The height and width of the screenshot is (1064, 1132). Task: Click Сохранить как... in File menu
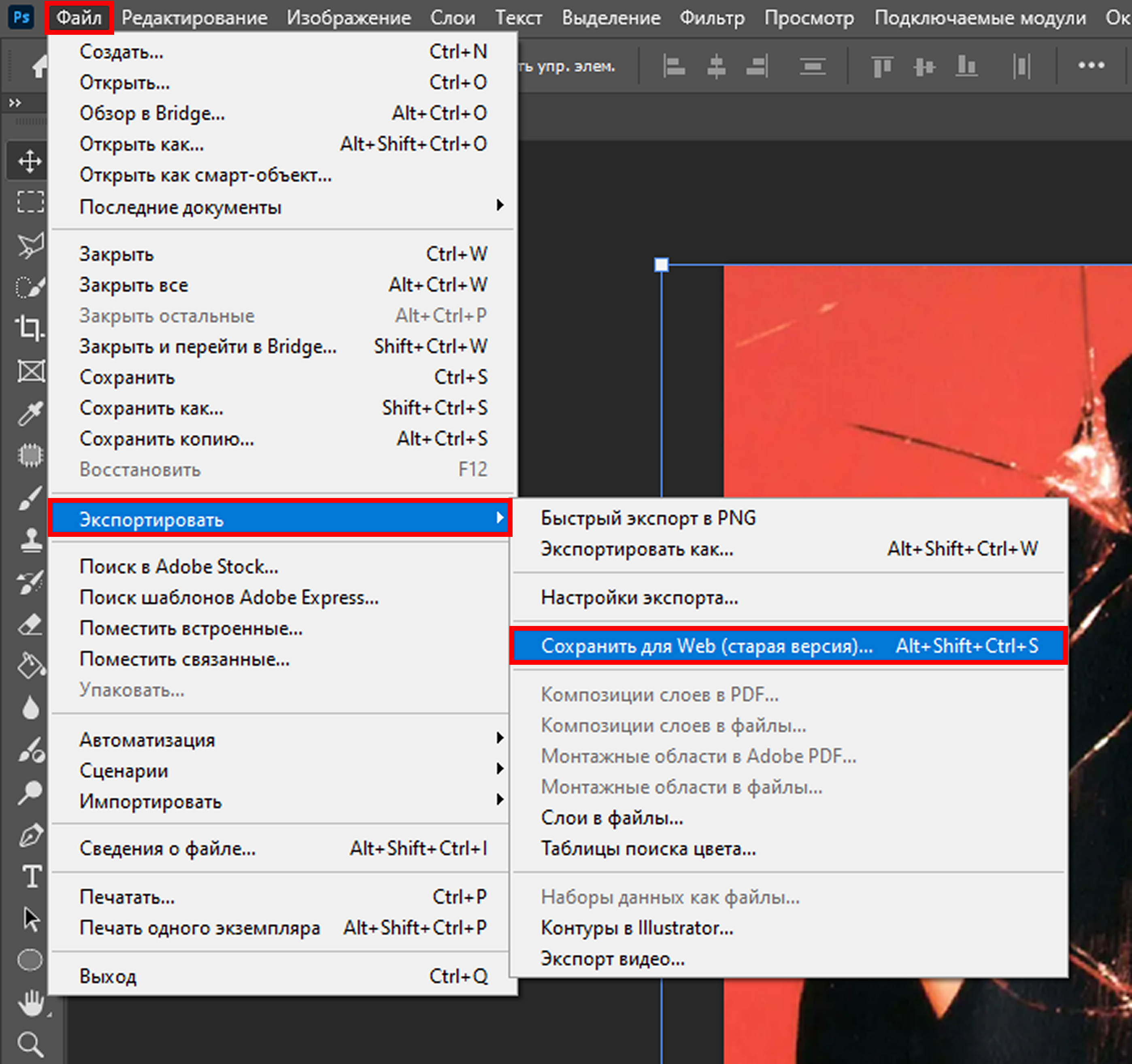[x=283, y=408]
